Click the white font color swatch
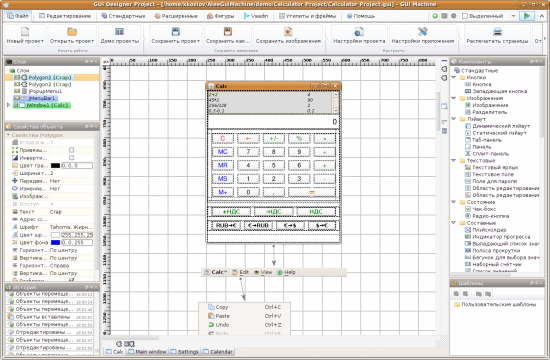This screenshot has height=360, width=550. (x=55, y=235)
